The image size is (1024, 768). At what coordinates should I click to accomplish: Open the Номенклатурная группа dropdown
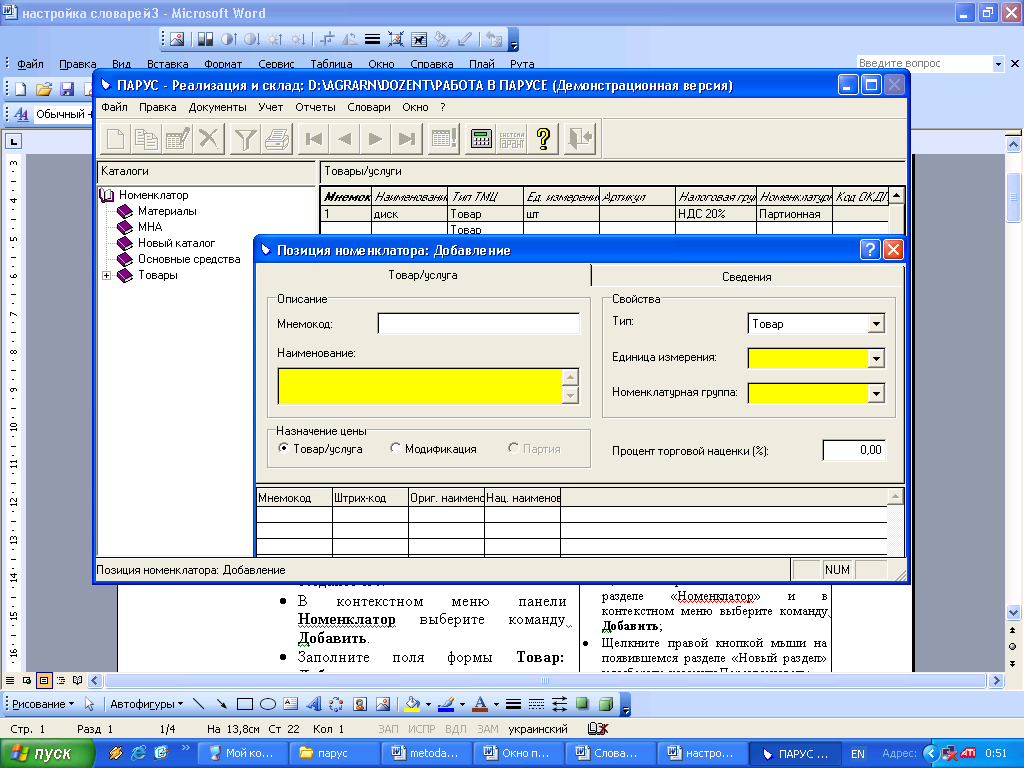(x=876, y=393)
